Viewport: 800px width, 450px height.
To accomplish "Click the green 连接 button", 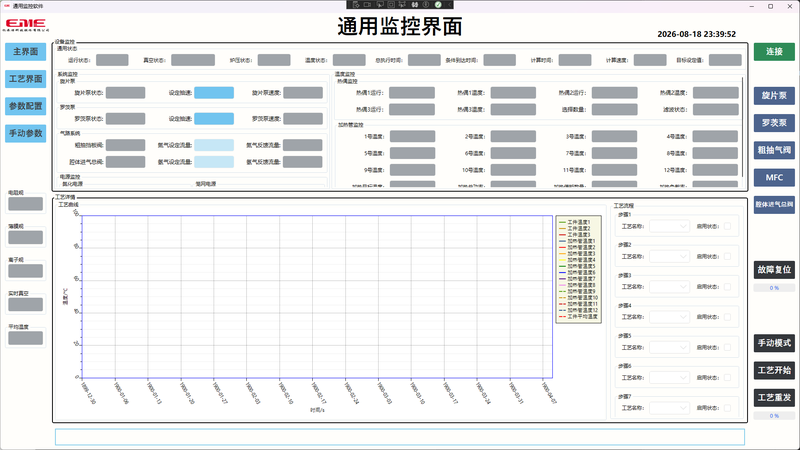I will click(774, 52).
